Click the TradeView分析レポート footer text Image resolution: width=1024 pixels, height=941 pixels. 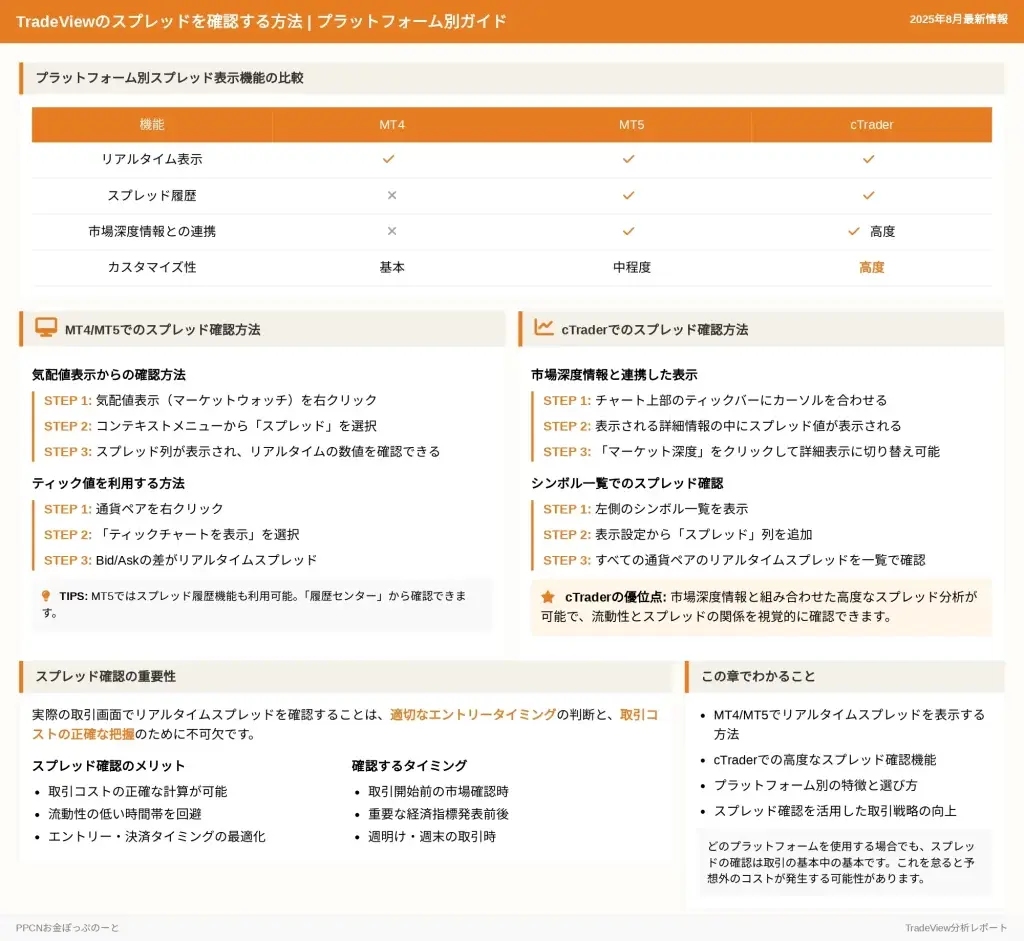click(x=956, y=927)
